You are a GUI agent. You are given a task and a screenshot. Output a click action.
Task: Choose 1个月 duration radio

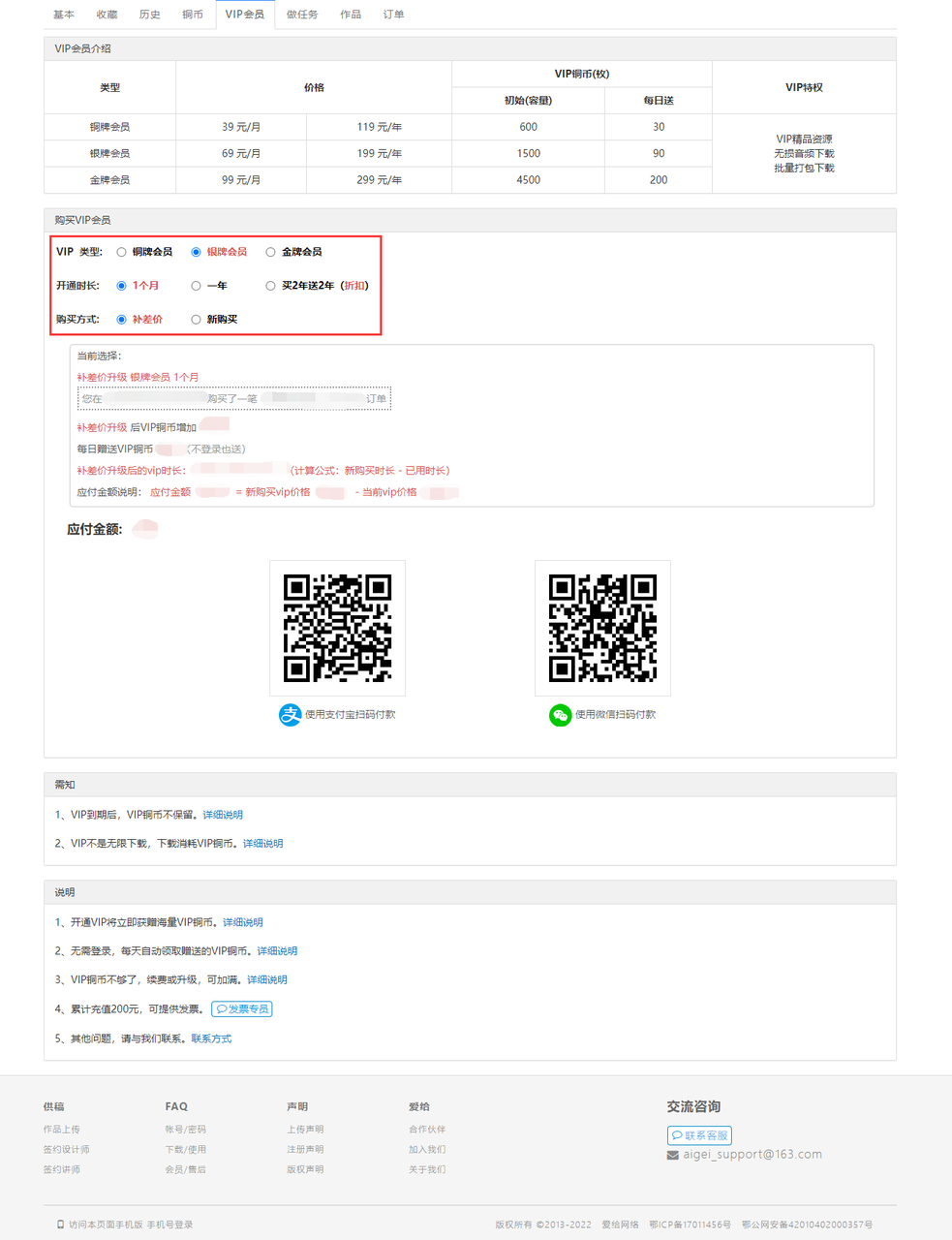click(x=121, y=286)
